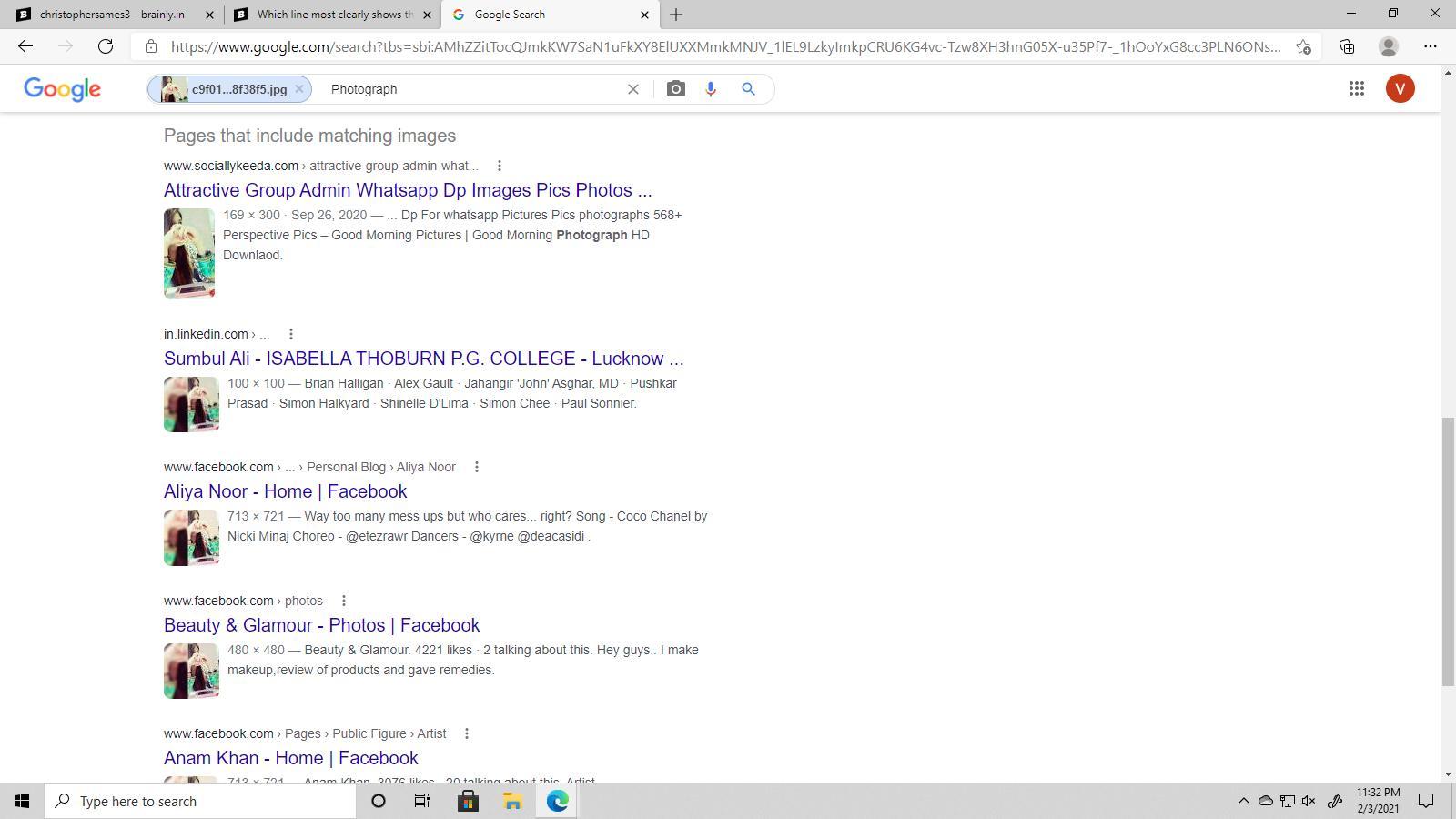The height and width of the screenshot is (819, 1456).
Task: Open the muted volume control in tray
Action: tap(1309, 801)
